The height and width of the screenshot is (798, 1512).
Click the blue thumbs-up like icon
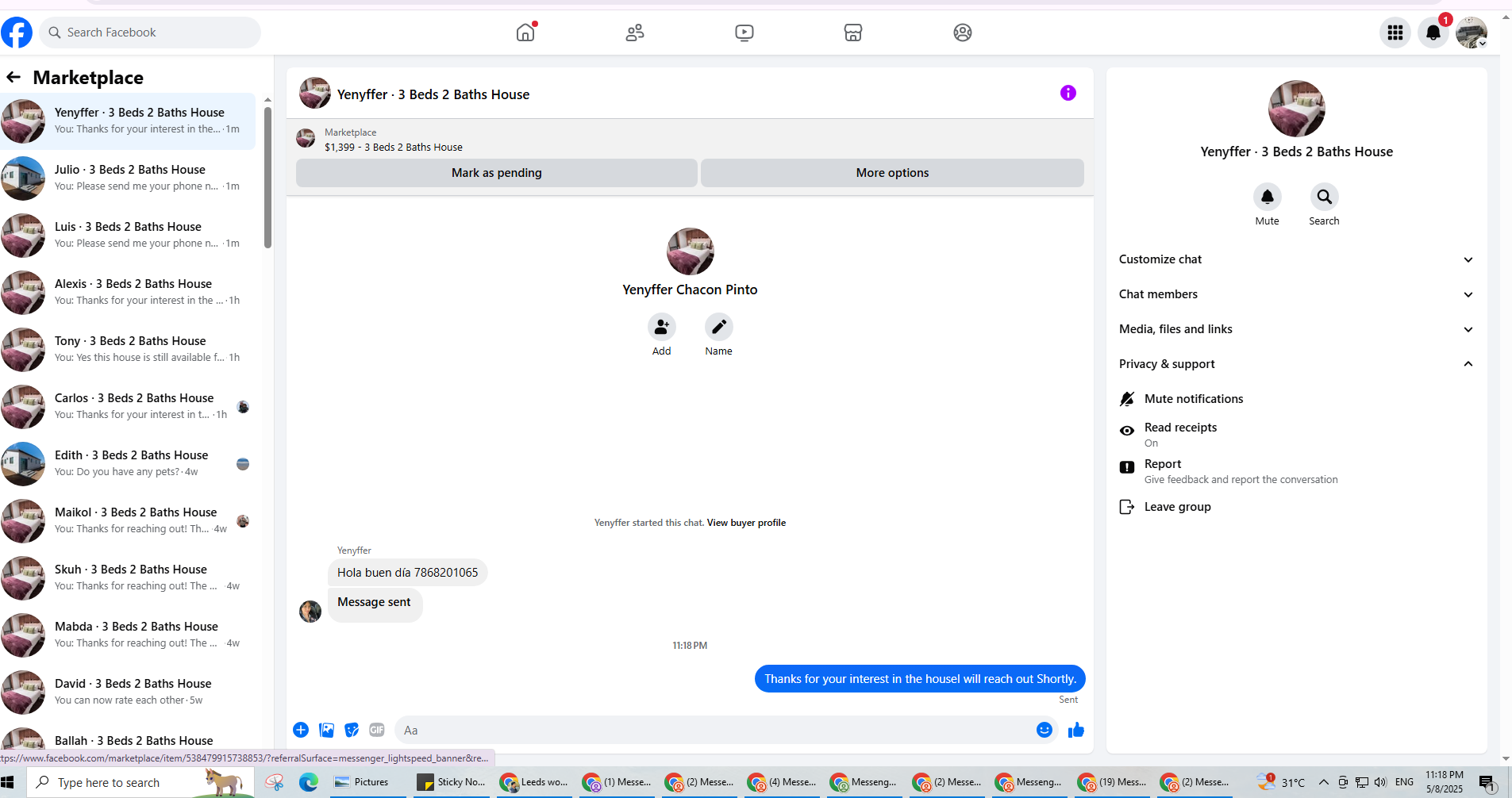pyautogui.click(x=1076, y=730)
